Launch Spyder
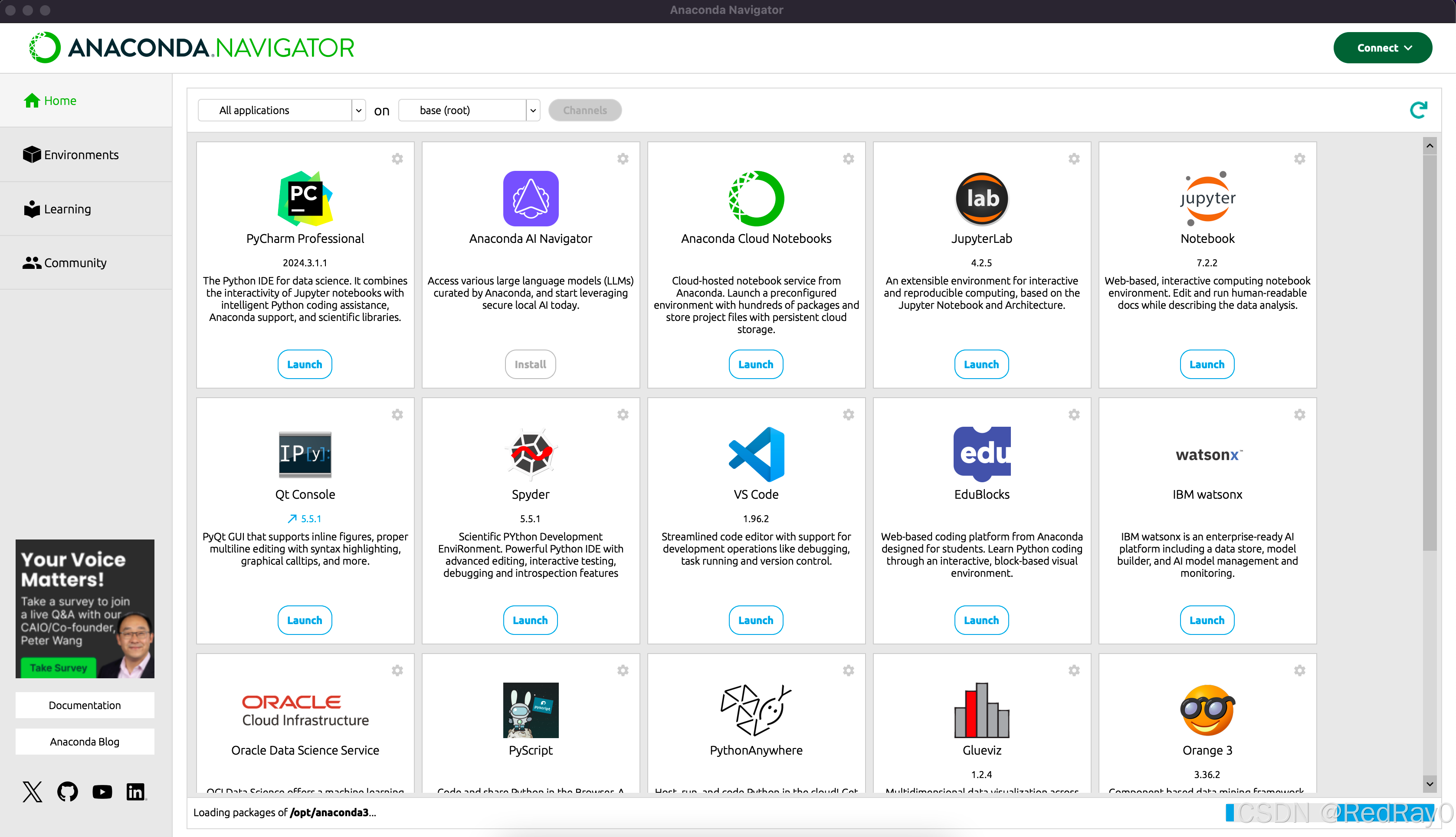Viewport: 1456px width, 837px height. coord(530,620)
